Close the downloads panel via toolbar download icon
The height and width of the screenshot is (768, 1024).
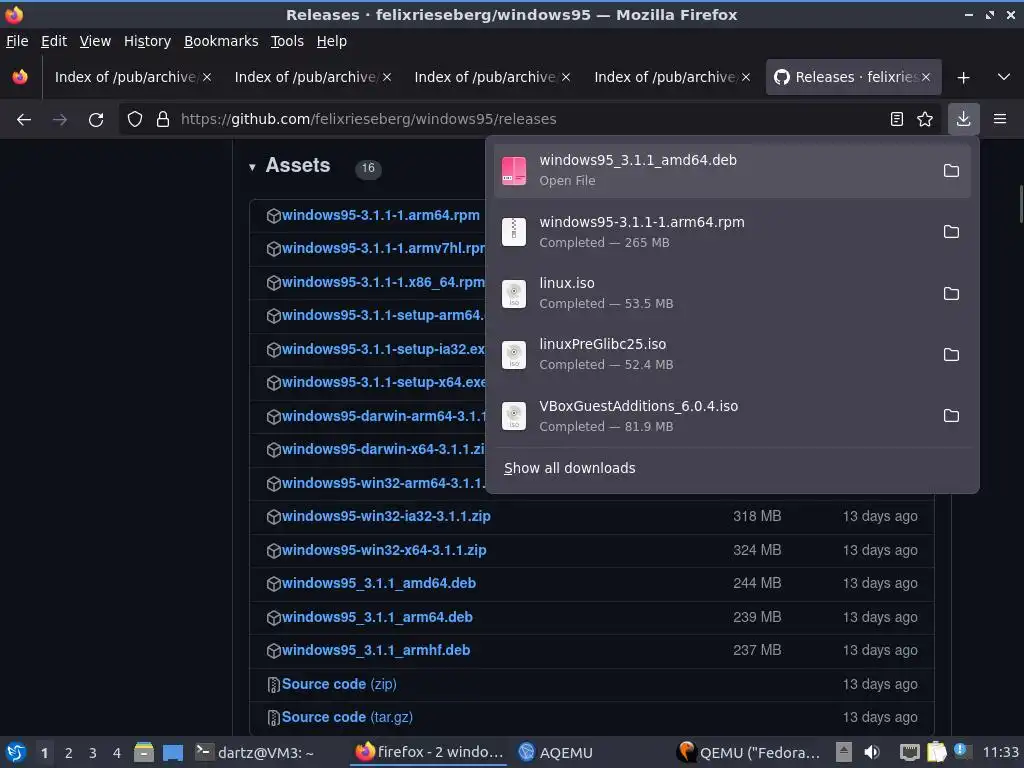coord(963,119)
